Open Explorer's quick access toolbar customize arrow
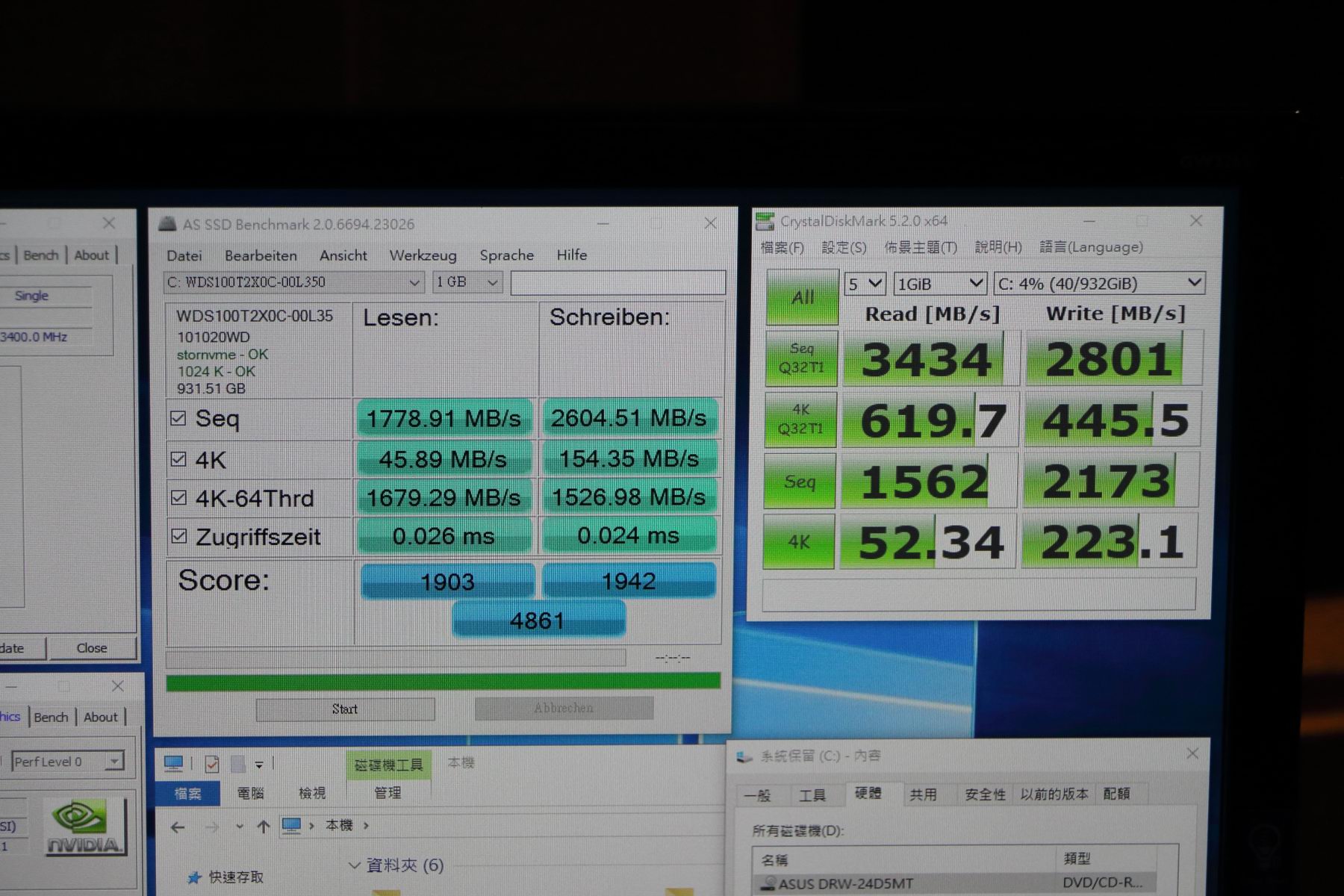The width and height of the screenshot is (1344, 896). click(x=259, y=765)
